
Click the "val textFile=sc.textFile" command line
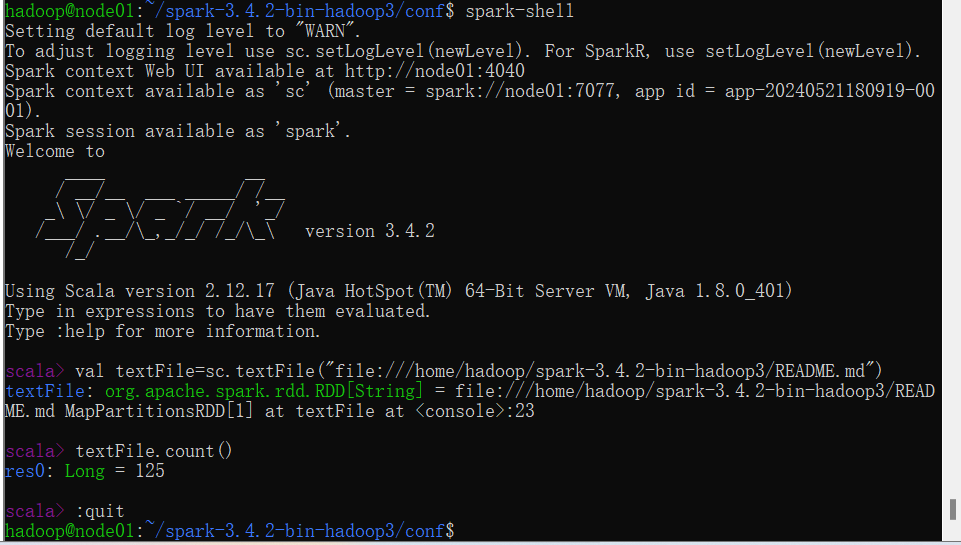point(479,371)
